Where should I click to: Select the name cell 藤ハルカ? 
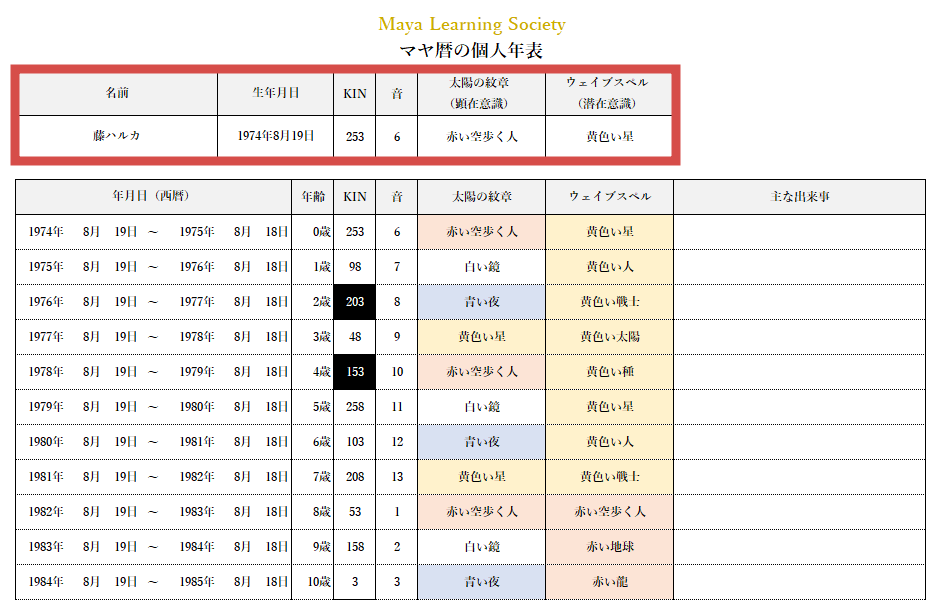(x=118, y=136)
